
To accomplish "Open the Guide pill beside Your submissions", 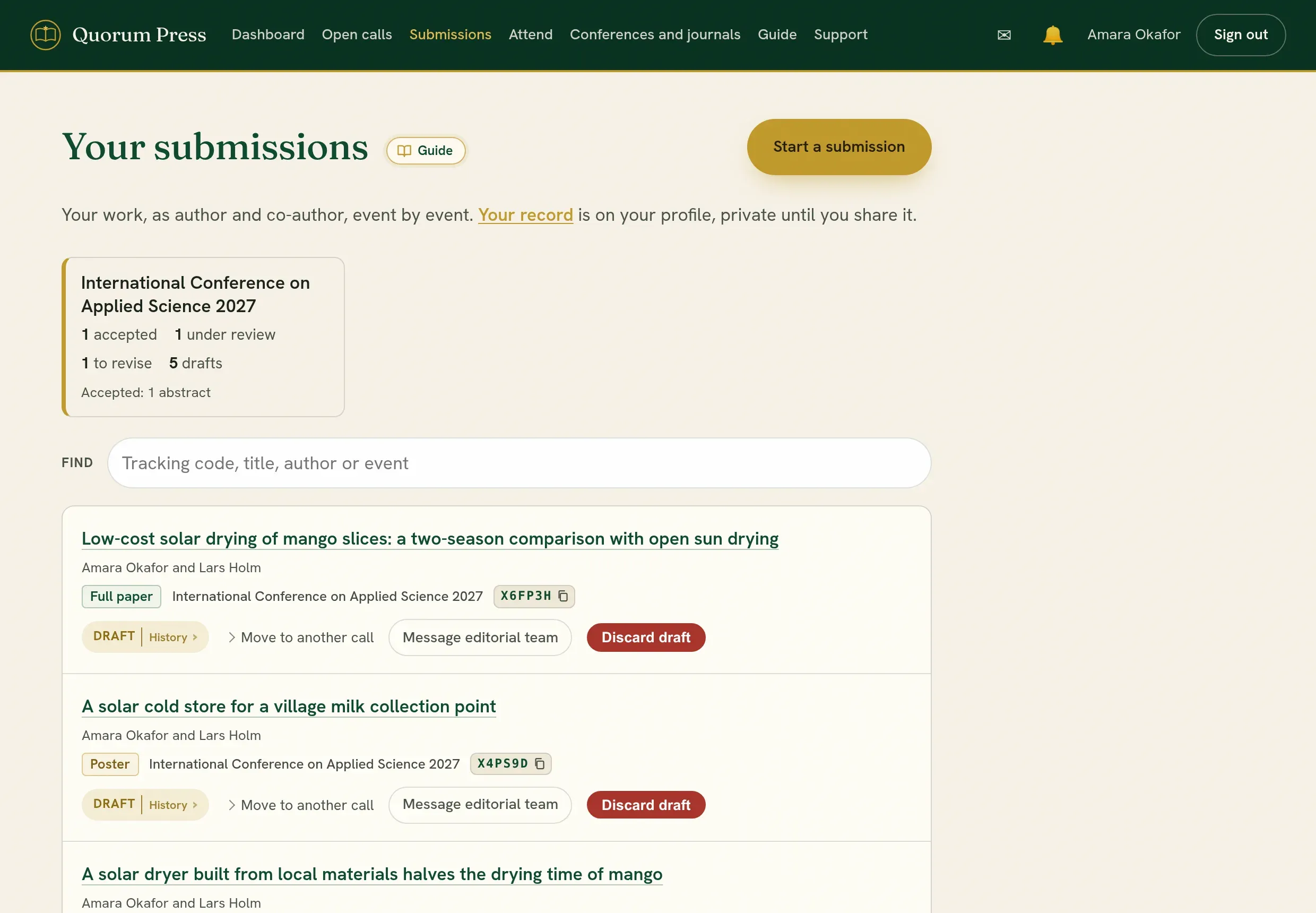I will [426, 150].
